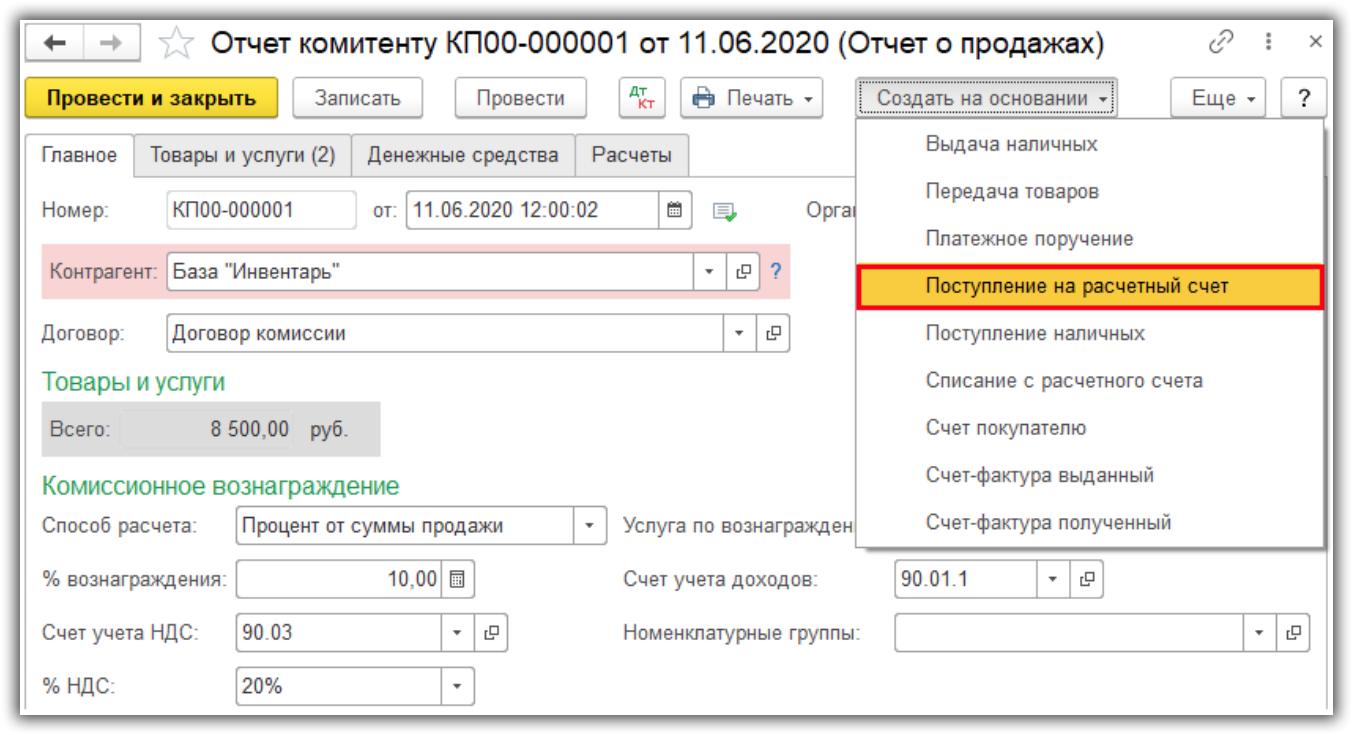This screenshot has height=735, width=1353.
Task: Open calendar picker for document date
Action: point(674,211)
